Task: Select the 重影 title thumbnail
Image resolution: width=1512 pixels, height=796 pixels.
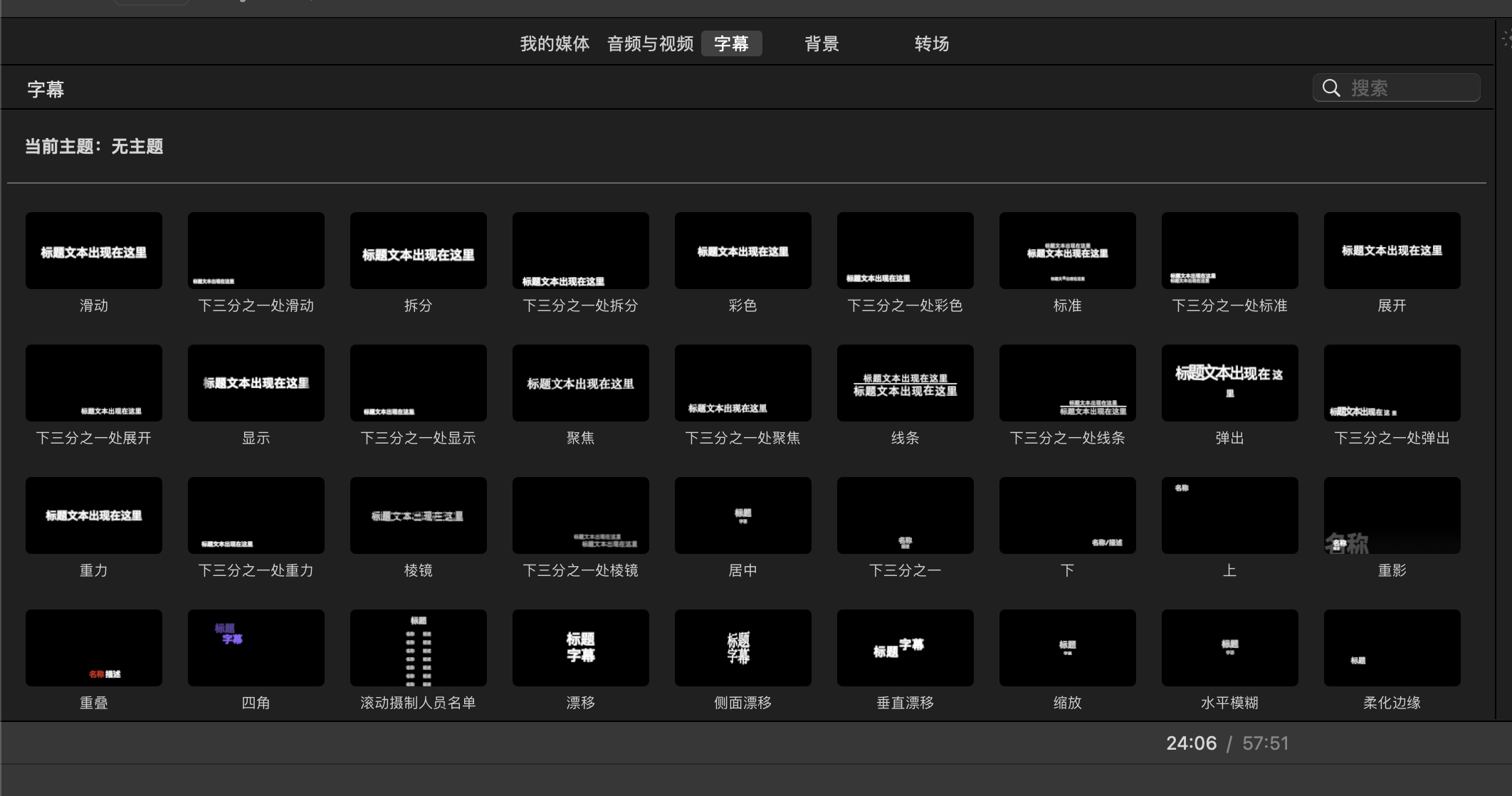Action: click(x=1392, y=515)
